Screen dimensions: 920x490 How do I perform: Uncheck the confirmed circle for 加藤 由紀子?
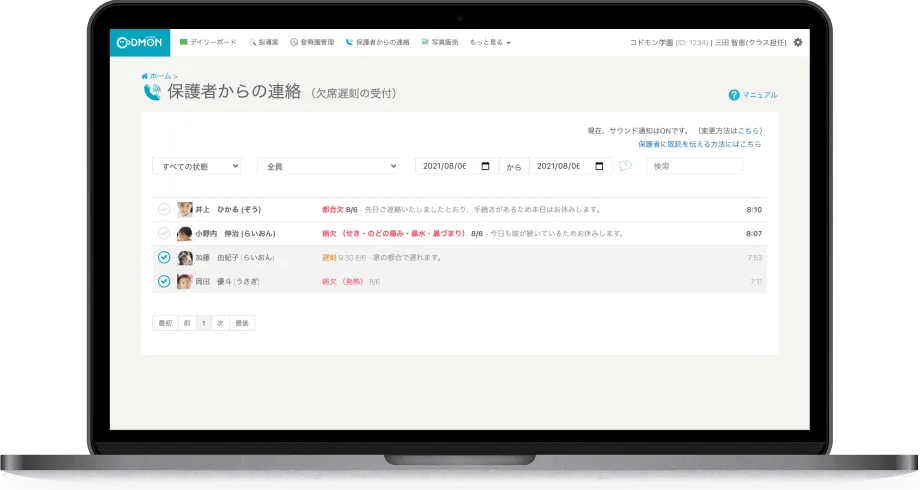(x=164, y=258)
